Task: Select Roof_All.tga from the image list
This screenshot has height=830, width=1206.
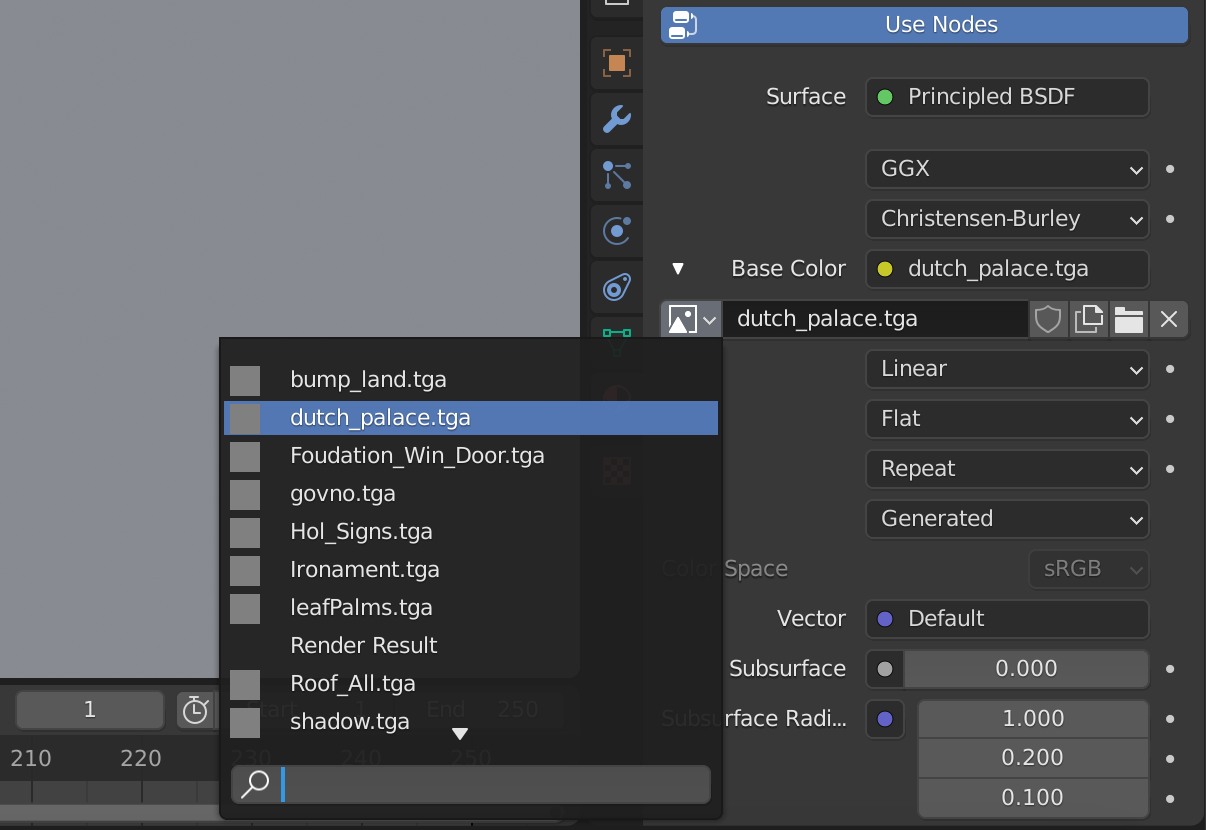Action: point(352,684)
